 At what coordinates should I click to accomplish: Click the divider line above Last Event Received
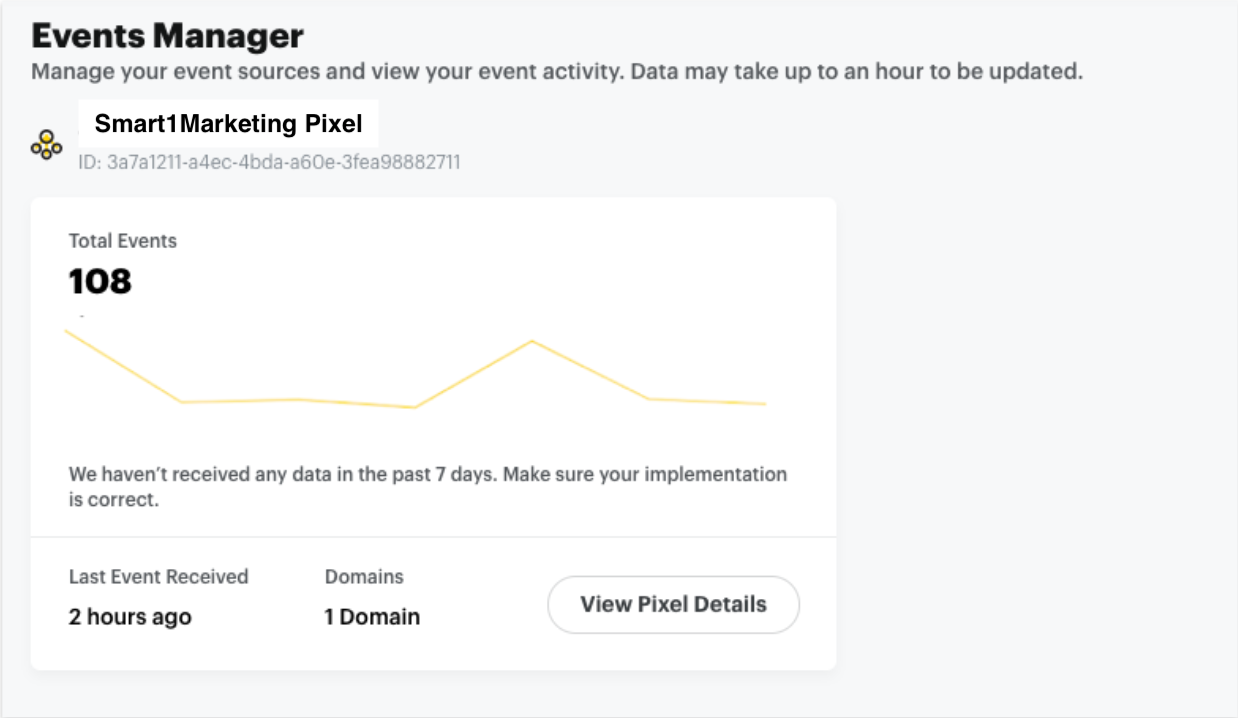click(x=433, y=537)
